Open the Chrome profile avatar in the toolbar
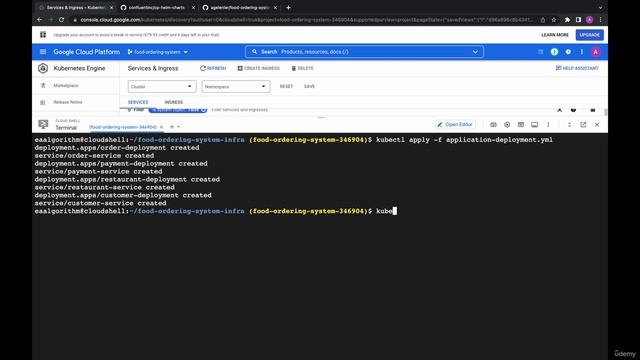640x360 pixels. click(589, 20)
